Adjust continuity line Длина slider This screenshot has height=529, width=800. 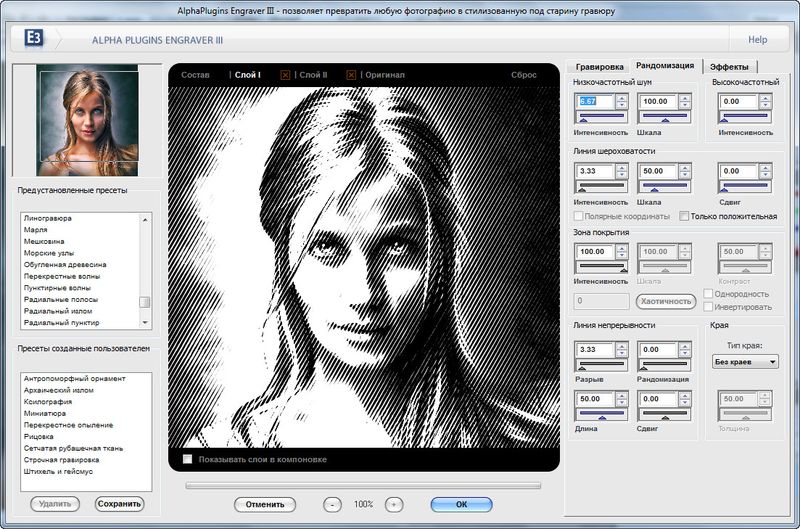click(601, 415)
